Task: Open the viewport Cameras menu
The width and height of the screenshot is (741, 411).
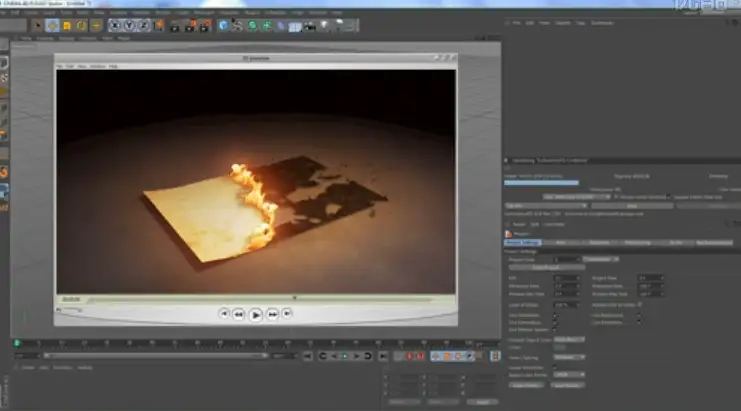Action: click(x=45, y=38)
